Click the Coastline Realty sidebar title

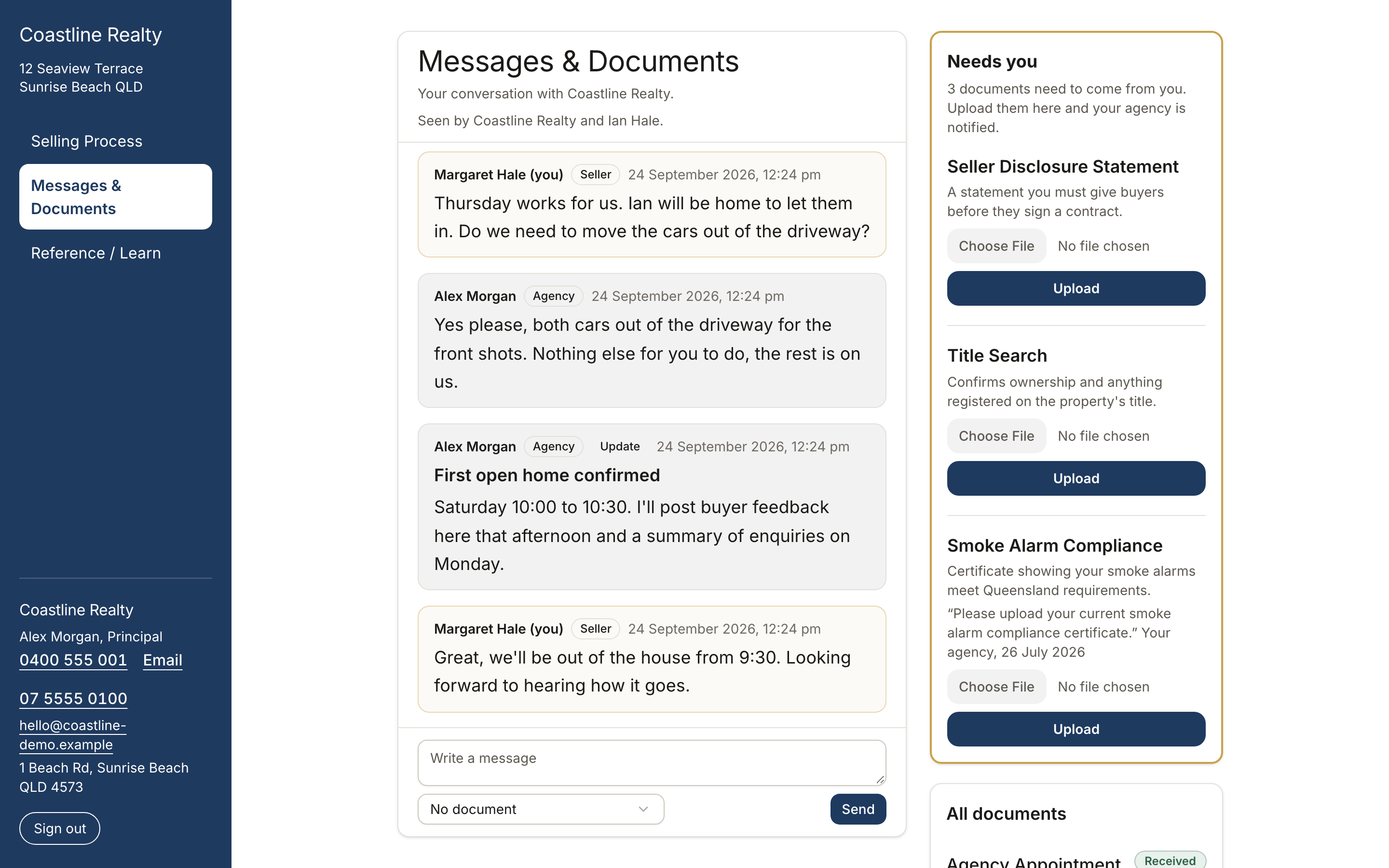coord(91,34)
